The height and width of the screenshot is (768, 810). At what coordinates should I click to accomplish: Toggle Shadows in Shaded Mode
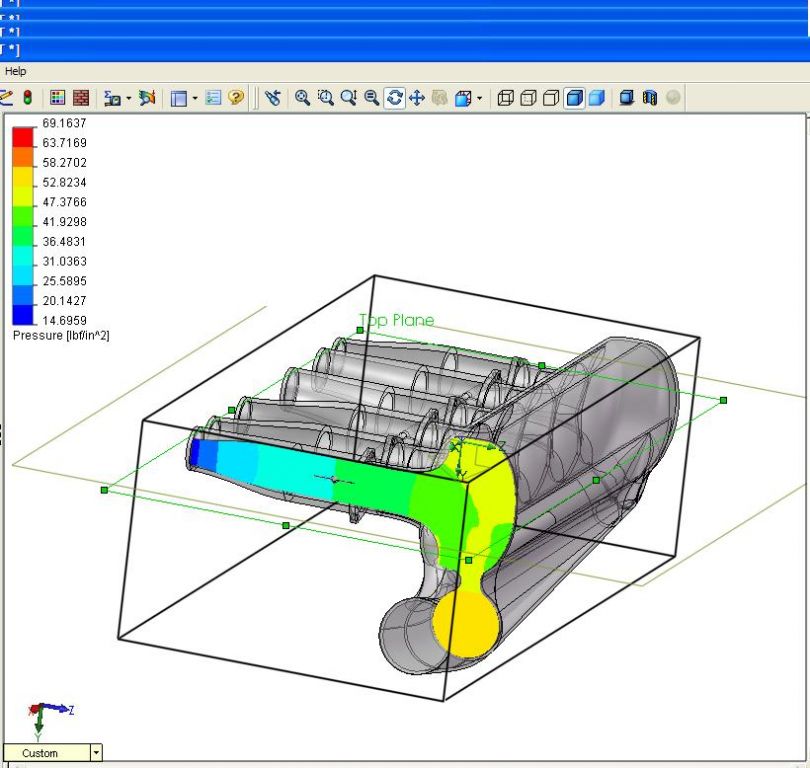[627, 98]
